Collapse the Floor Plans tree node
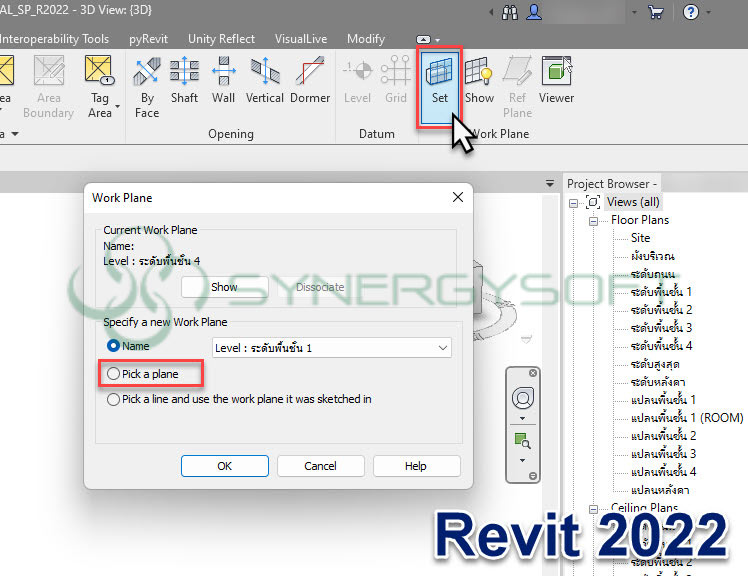748x576 pixels. (593, 221)
